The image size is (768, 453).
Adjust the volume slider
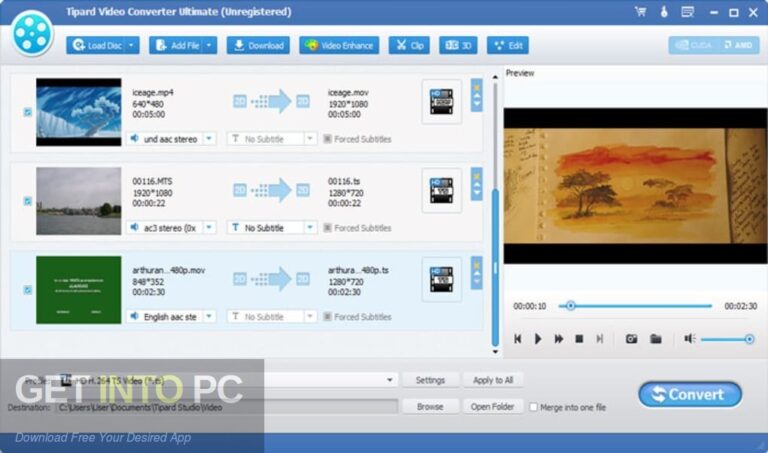[x=727, y=339]
